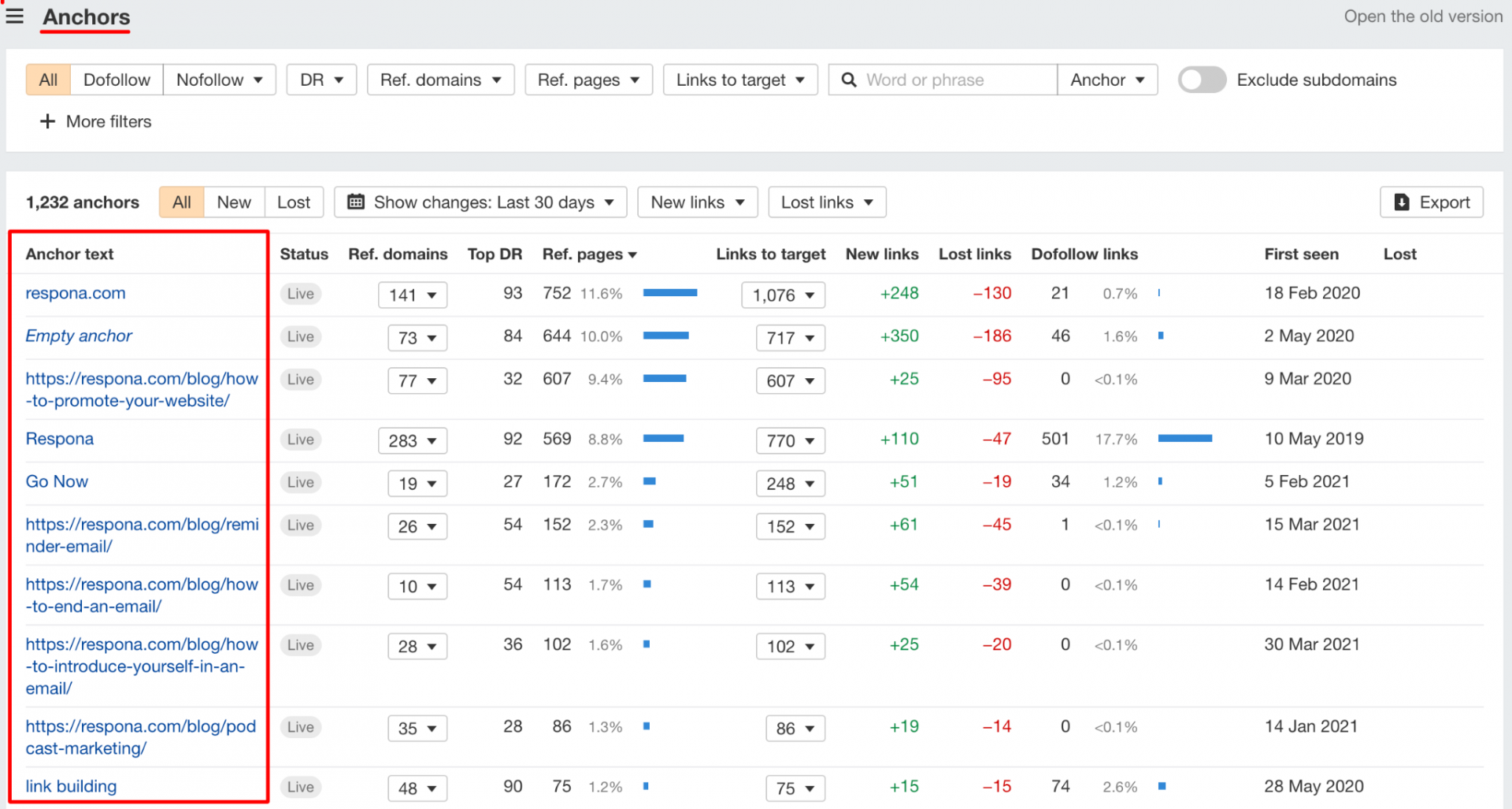Sort by Top DR column header
1512x809 pixels.
pyautogui.click(x=495, y=254)
